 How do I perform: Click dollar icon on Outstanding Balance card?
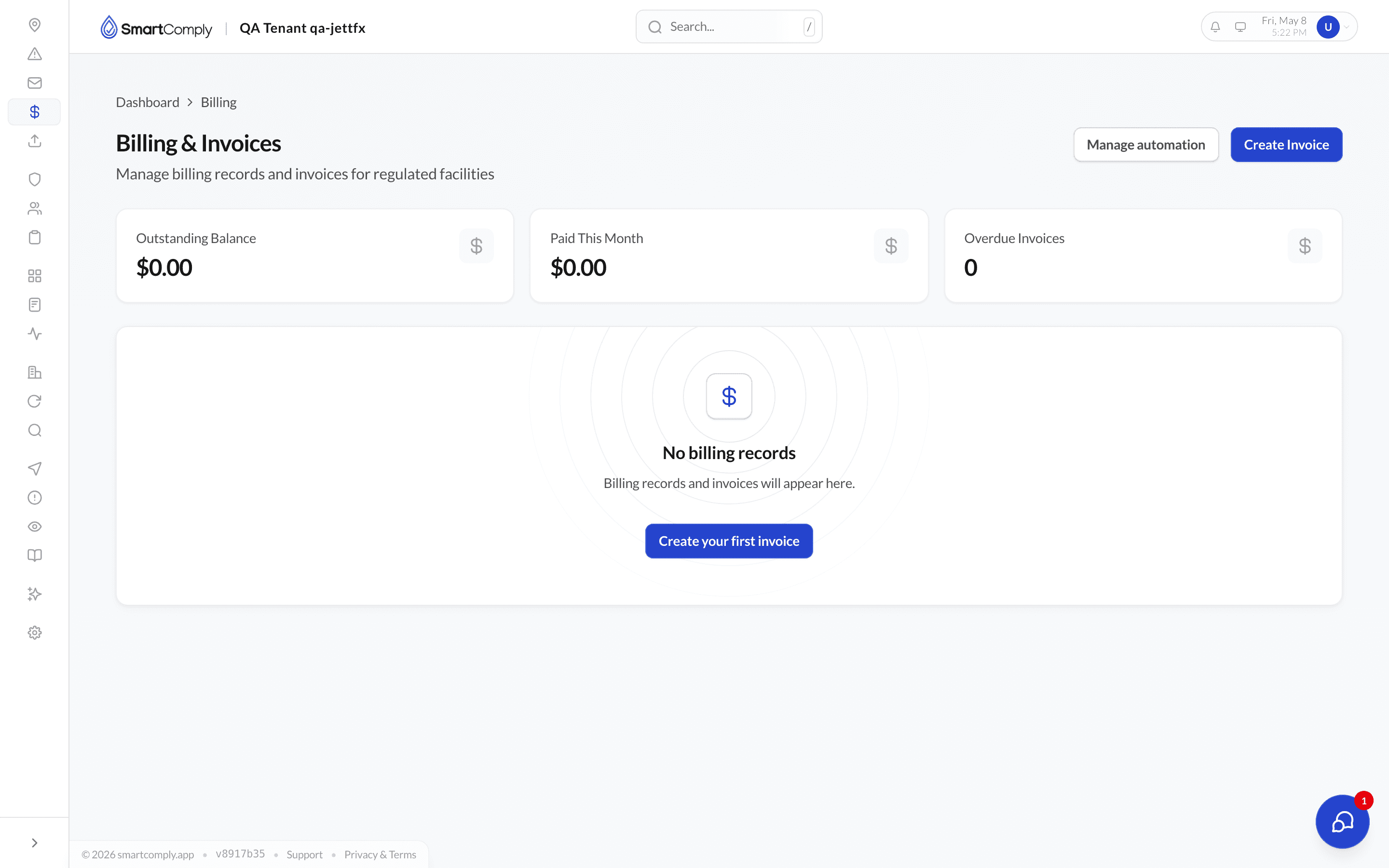tap(477, 246)
